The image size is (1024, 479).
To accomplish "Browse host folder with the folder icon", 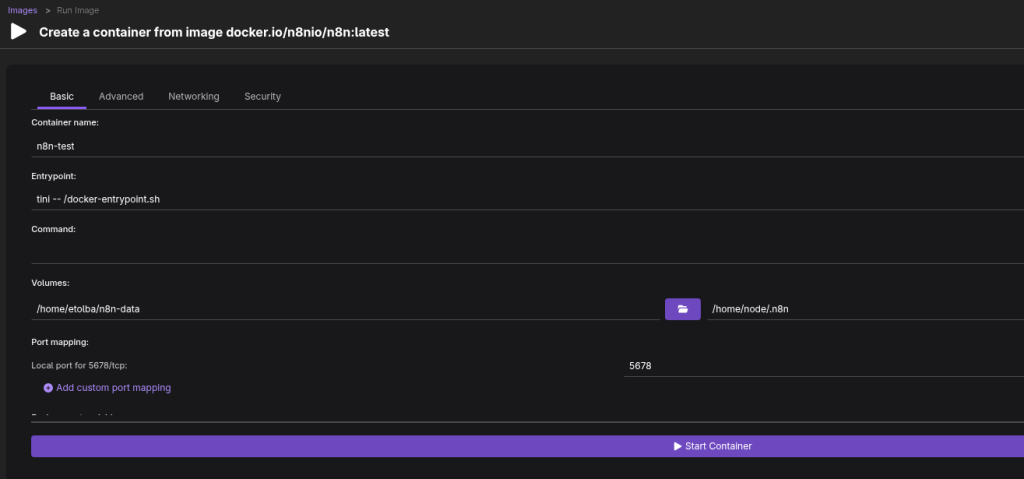I will click(683, 309).
